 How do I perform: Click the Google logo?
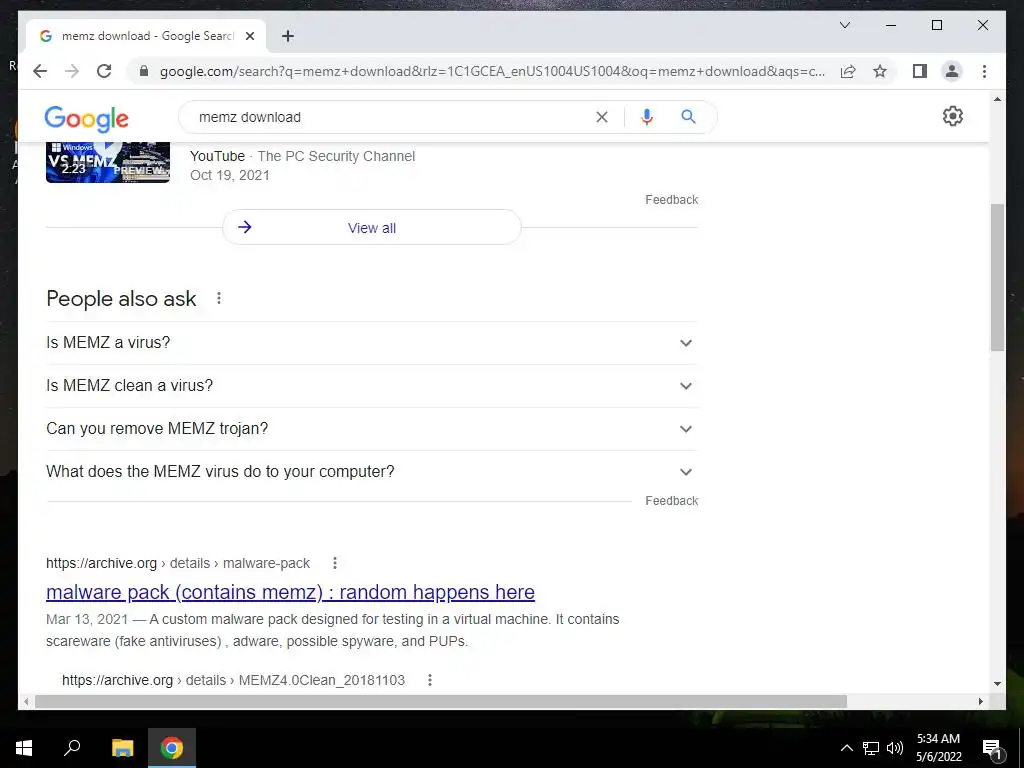(86, 118)
